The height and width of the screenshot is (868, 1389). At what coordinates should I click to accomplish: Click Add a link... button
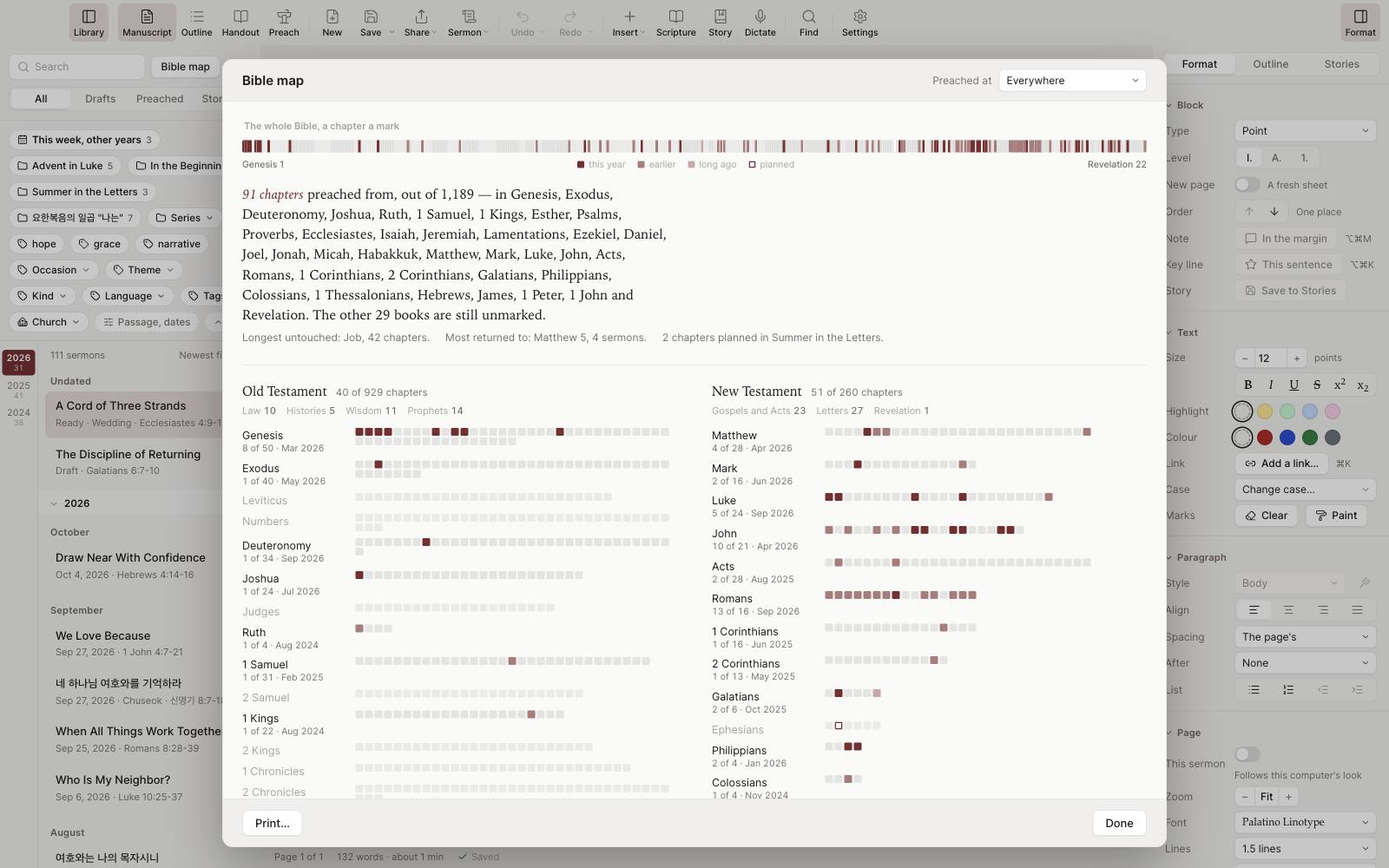tap(1280, 464)
